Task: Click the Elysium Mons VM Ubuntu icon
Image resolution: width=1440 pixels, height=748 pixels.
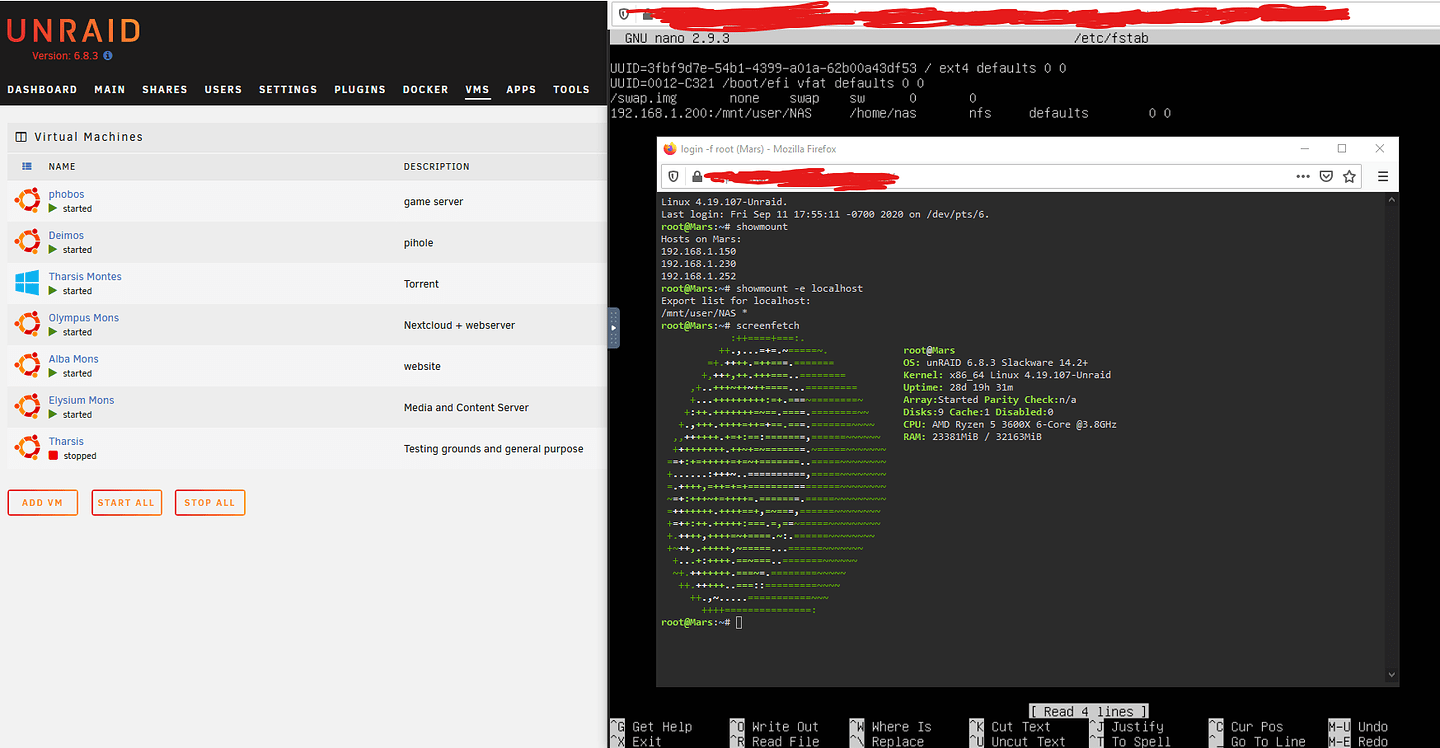Action: pos(27,406)
